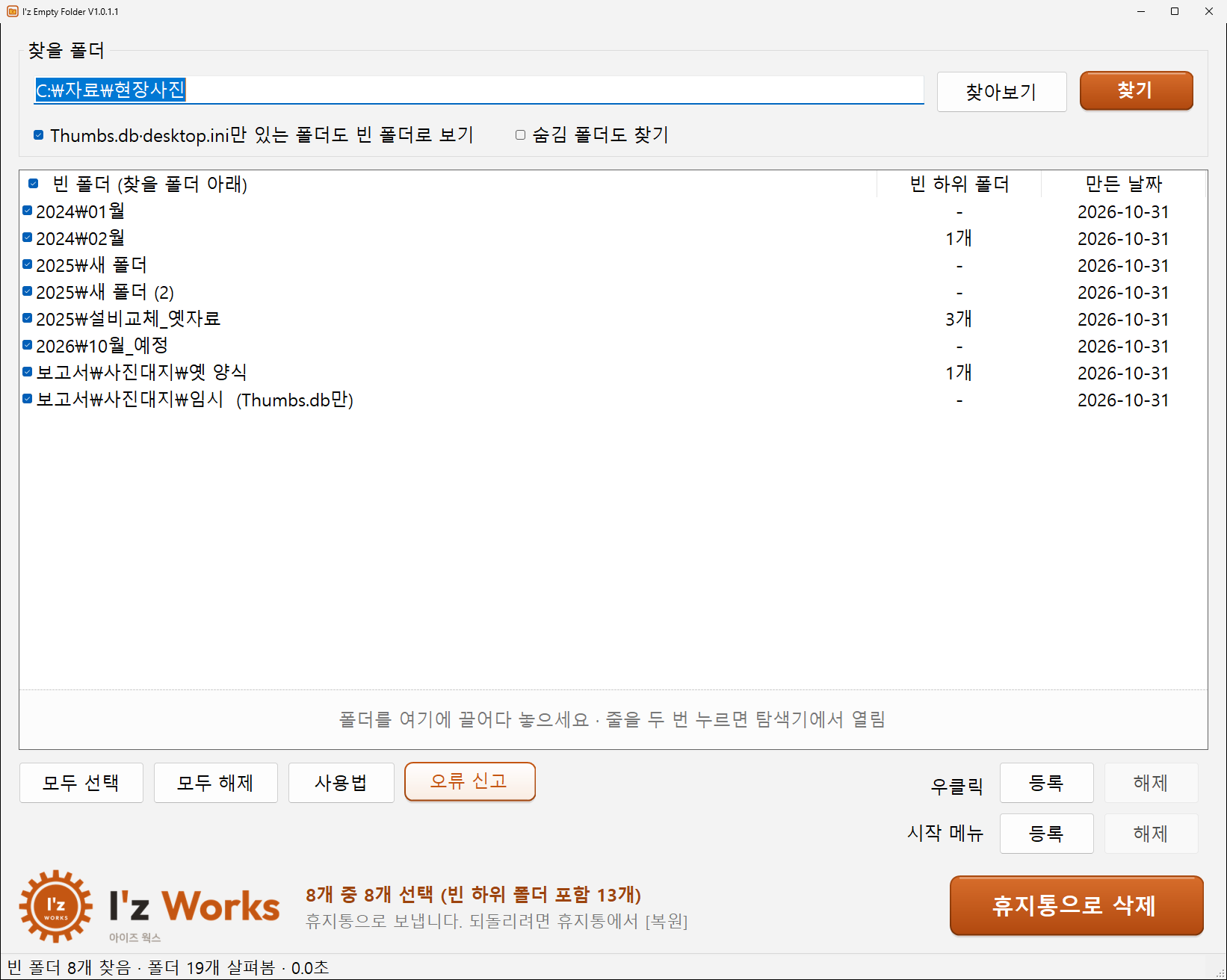Click the 휴지통으로 삭제 button
This screenshot has width=1227, height=980.
(x=1076, y=905)
